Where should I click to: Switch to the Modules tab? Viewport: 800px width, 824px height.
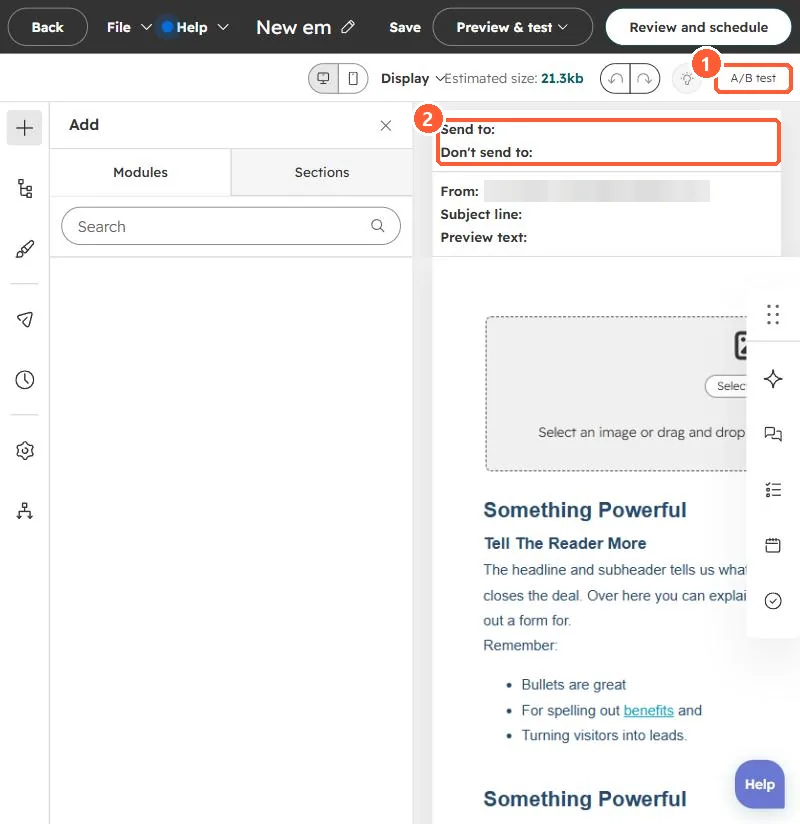click(140, 172)
